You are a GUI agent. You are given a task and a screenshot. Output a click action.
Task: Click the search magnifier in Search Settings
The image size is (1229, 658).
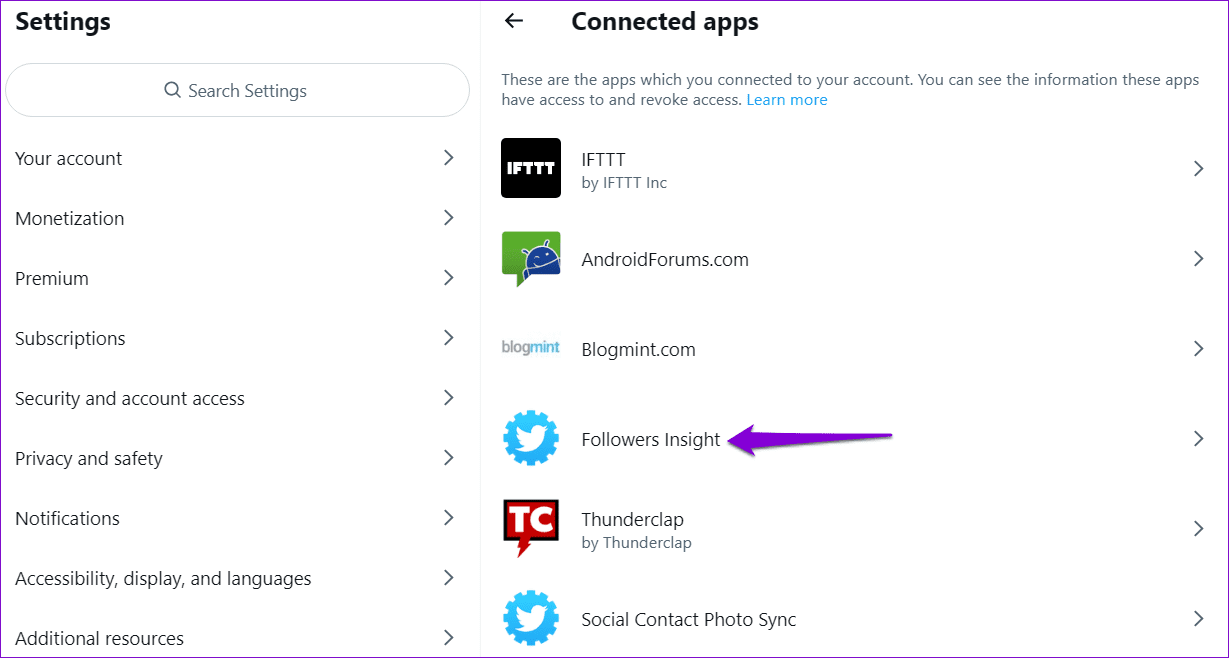[x=172, y=90]
